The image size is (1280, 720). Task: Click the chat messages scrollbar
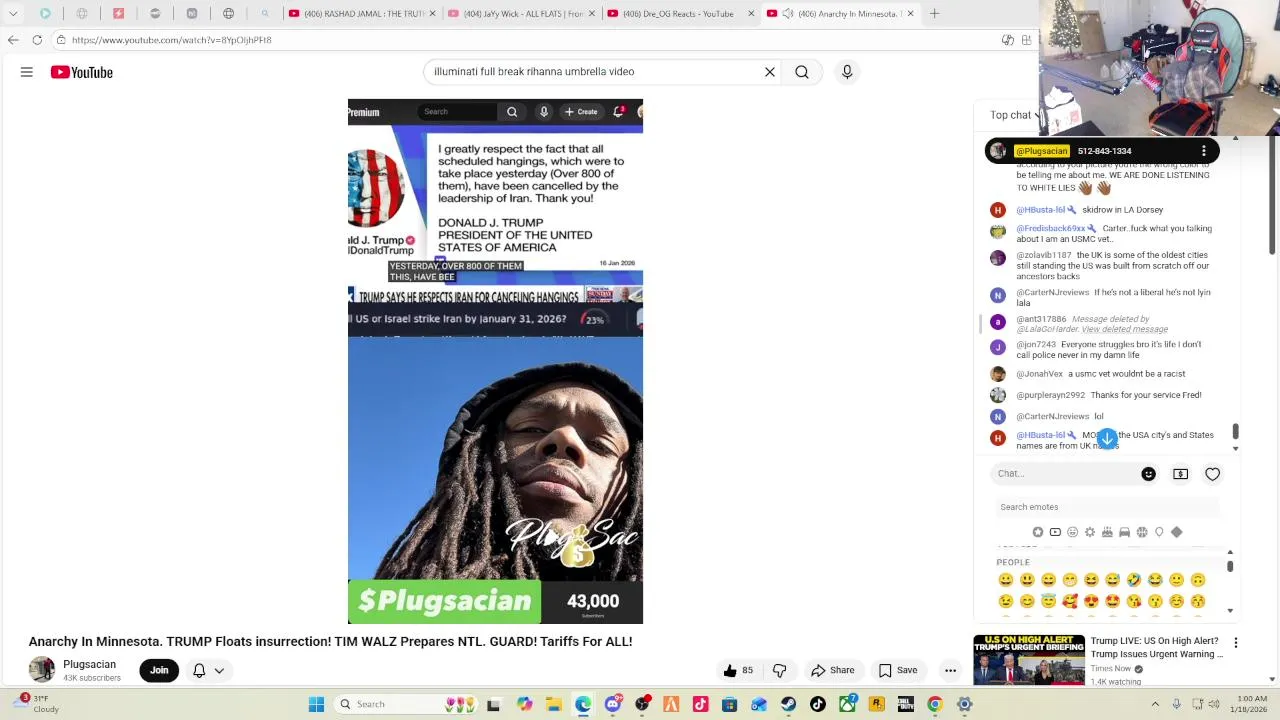(x=1235, y=431)
